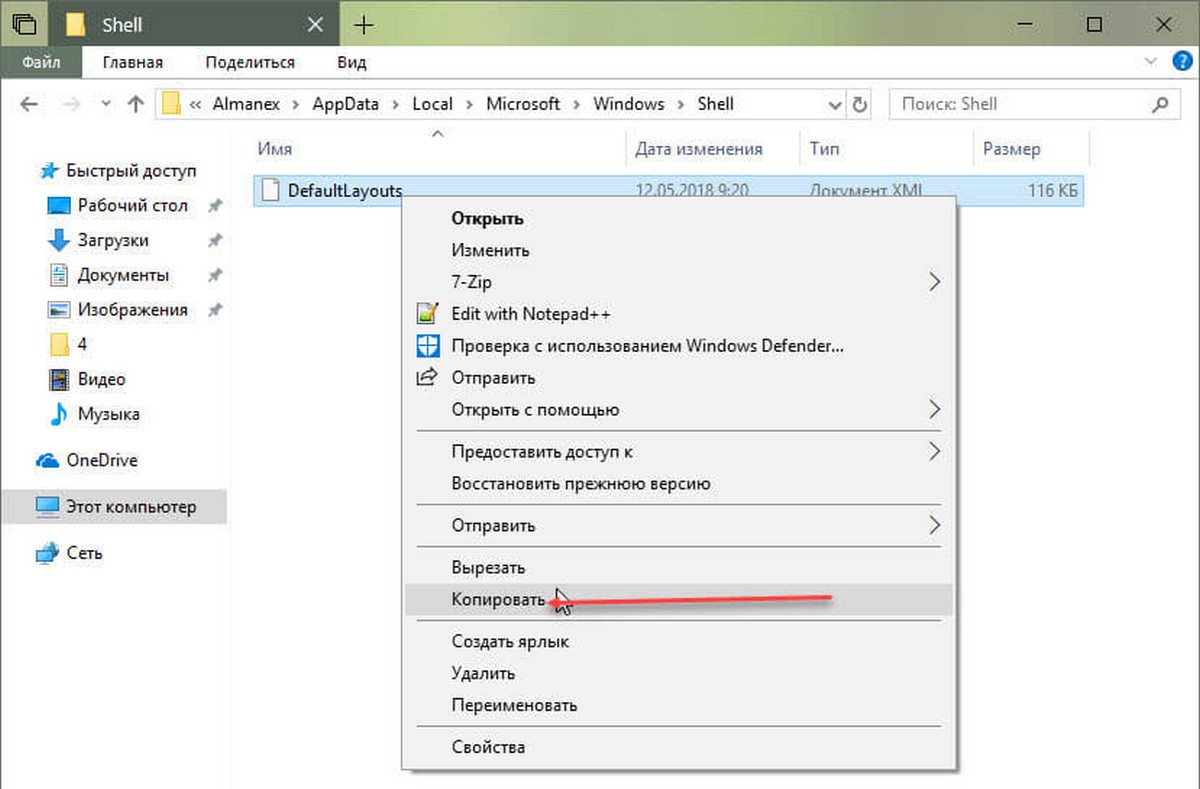
Task: Click the Forward navigation arrow
Action: 70,104
